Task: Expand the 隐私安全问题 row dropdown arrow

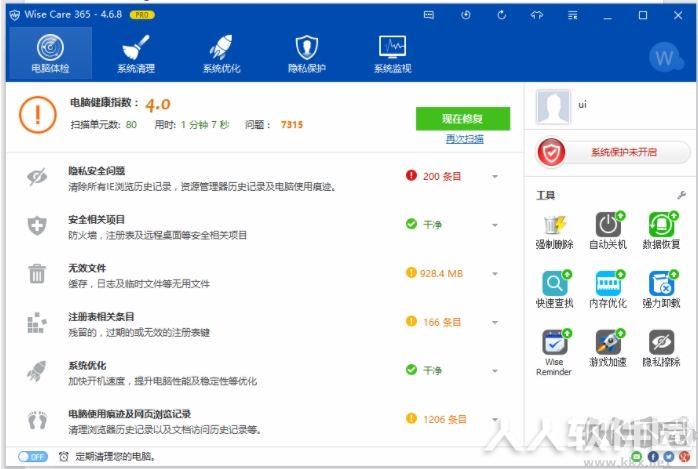Action: [495, 177]
